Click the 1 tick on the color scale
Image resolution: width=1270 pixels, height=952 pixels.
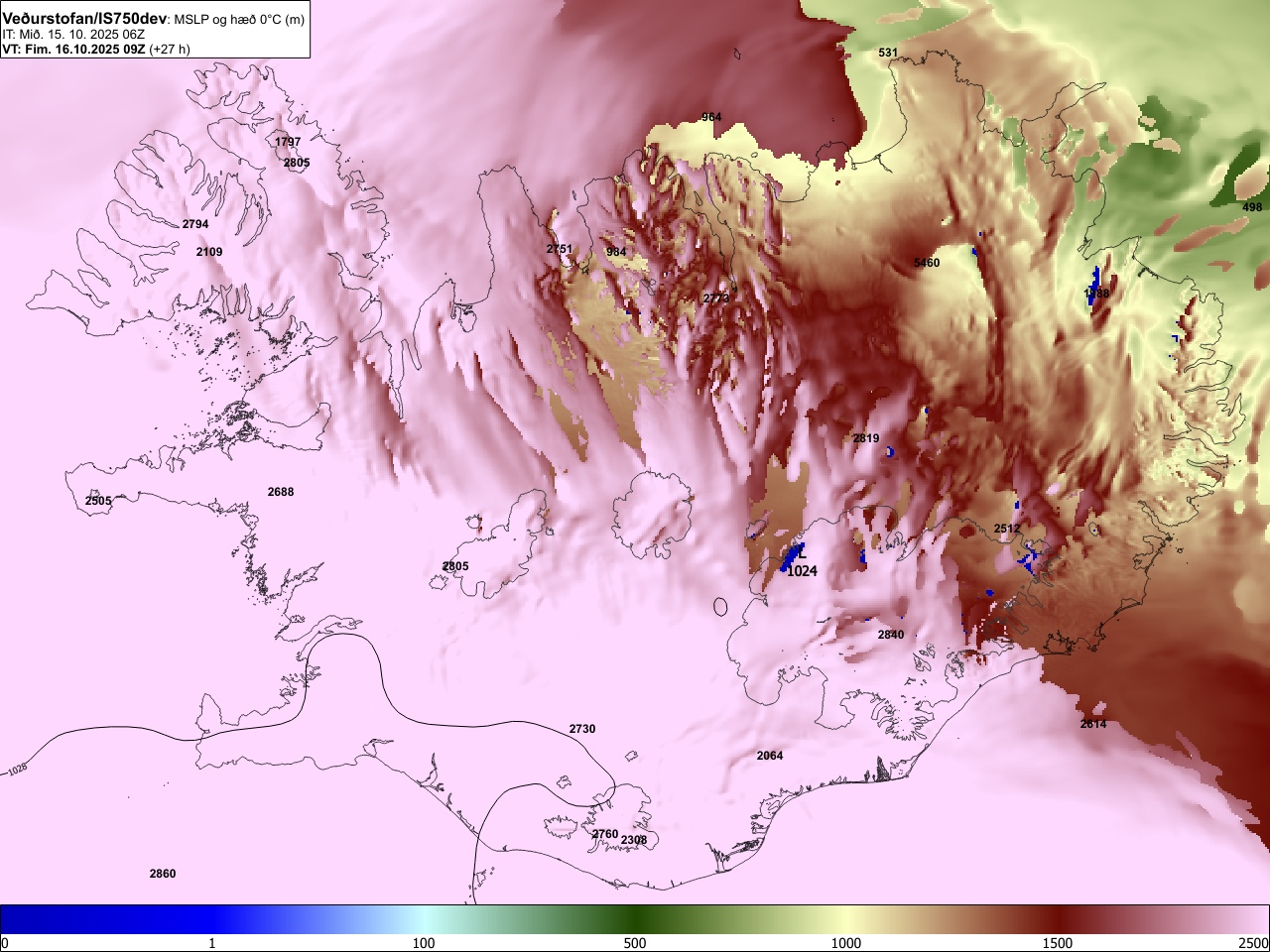click(x=212, y=943)
